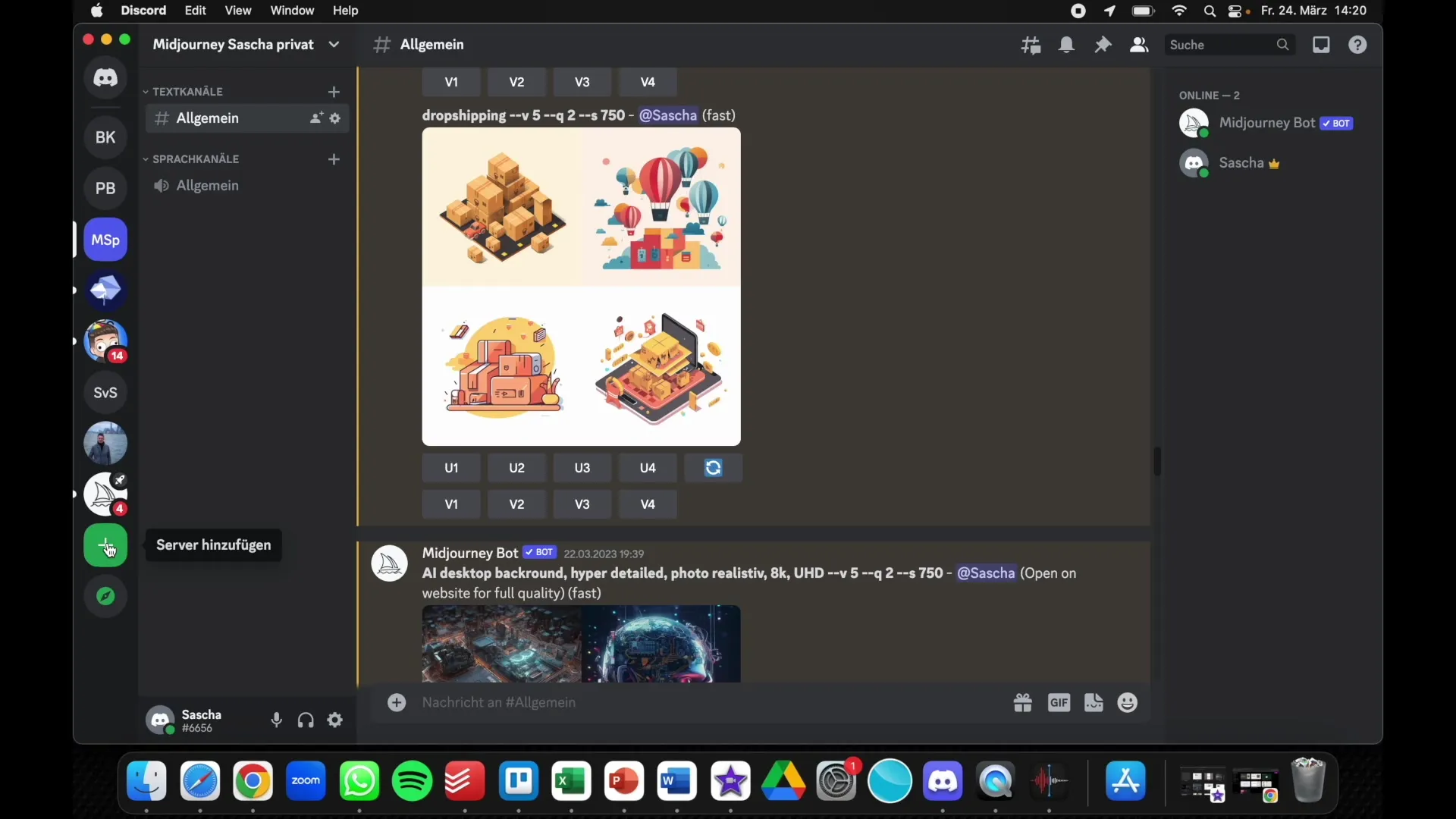Click the re-roll refresh button under dropshipping image
This screenshot has height=819, width=1456.
[x=713, y=468]
